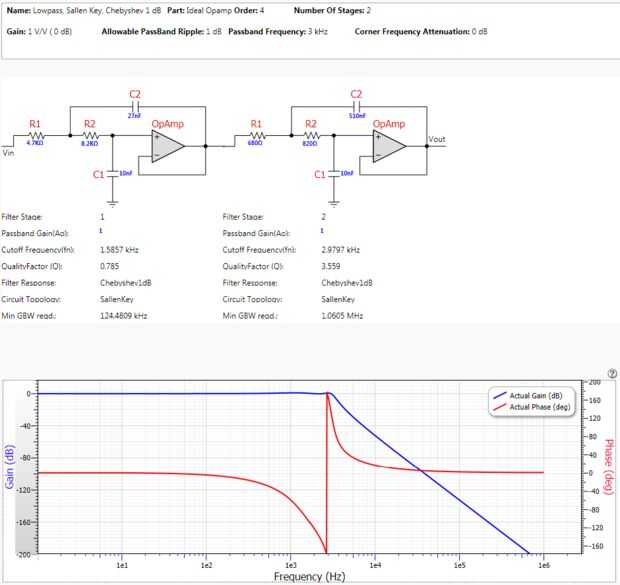Image resolution: width=620 pixels, height=585 pixels.
Task: Click 'Allowable PassBand Ripple: 1 dB'
Action: pos(162,32)
